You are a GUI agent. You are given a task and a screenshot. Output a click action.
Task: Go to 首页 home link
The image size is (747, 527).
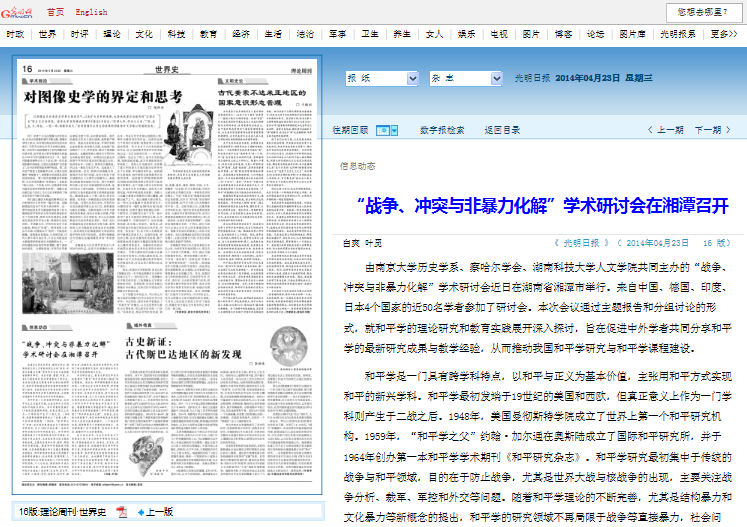55,12
